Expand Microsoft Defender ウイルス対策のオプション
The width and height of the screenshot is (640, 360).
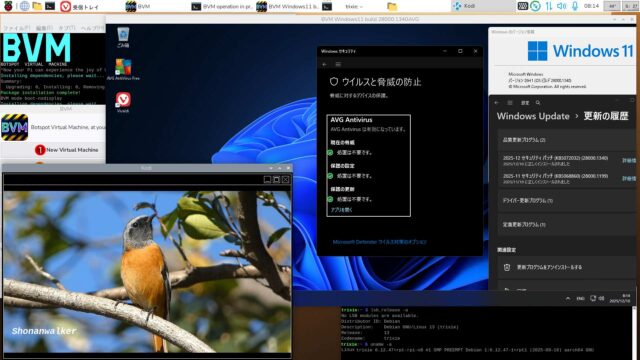[380, 242]
